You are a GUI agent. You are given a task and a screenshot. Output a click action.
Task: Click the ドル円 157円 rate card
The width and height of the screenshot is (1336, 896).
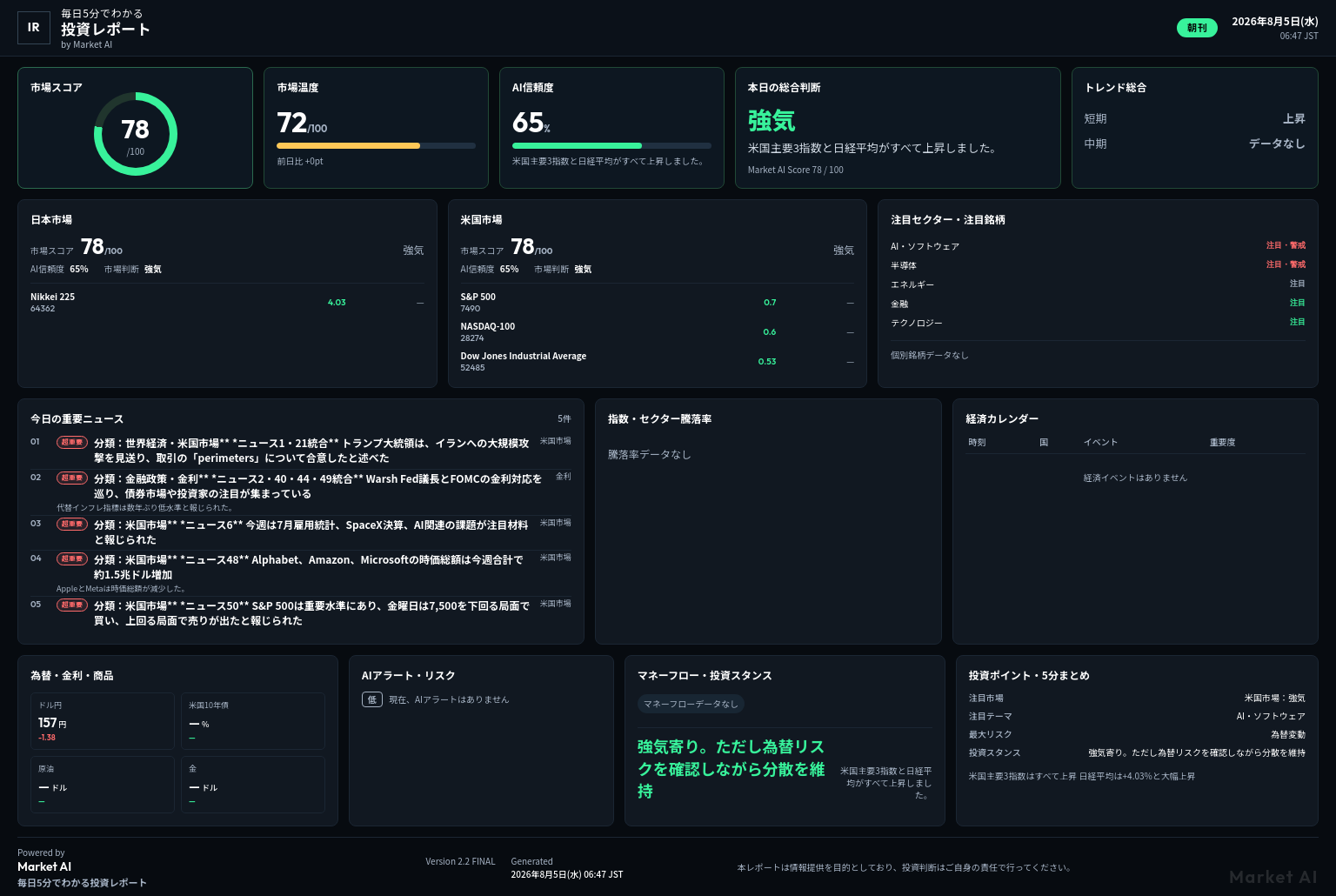103,721
